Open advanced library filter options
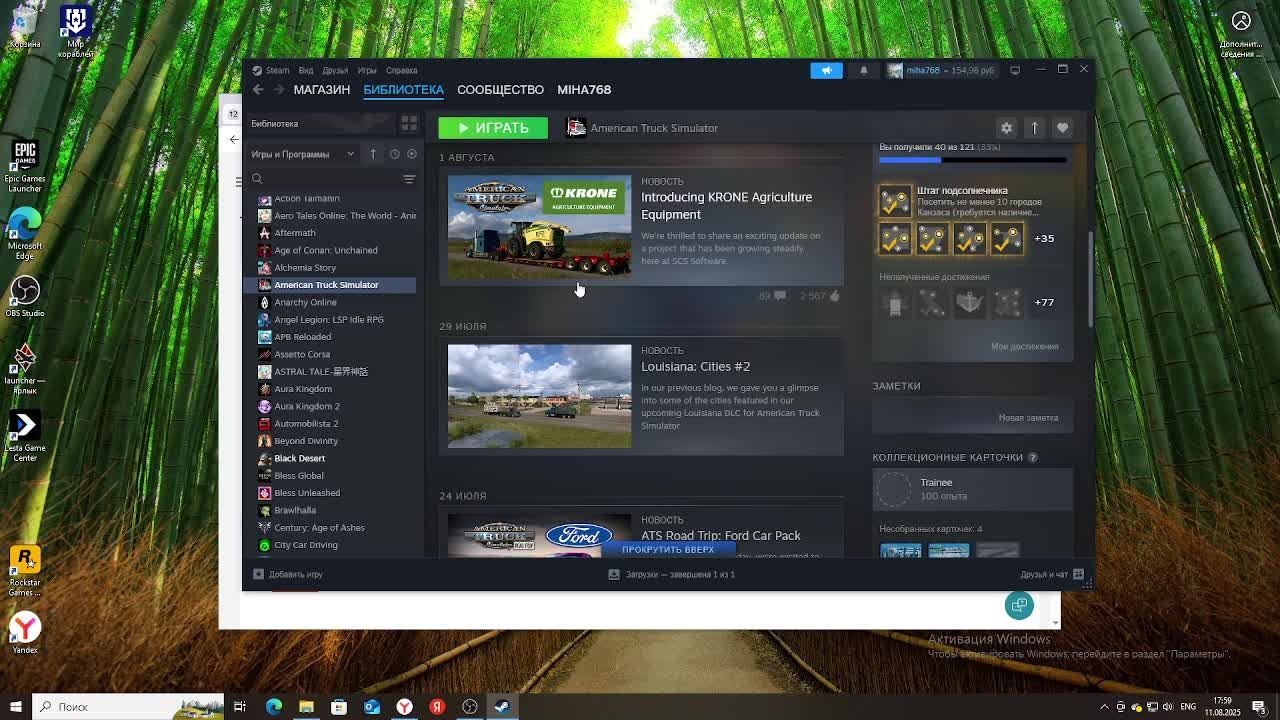 (x=409, y=179)
